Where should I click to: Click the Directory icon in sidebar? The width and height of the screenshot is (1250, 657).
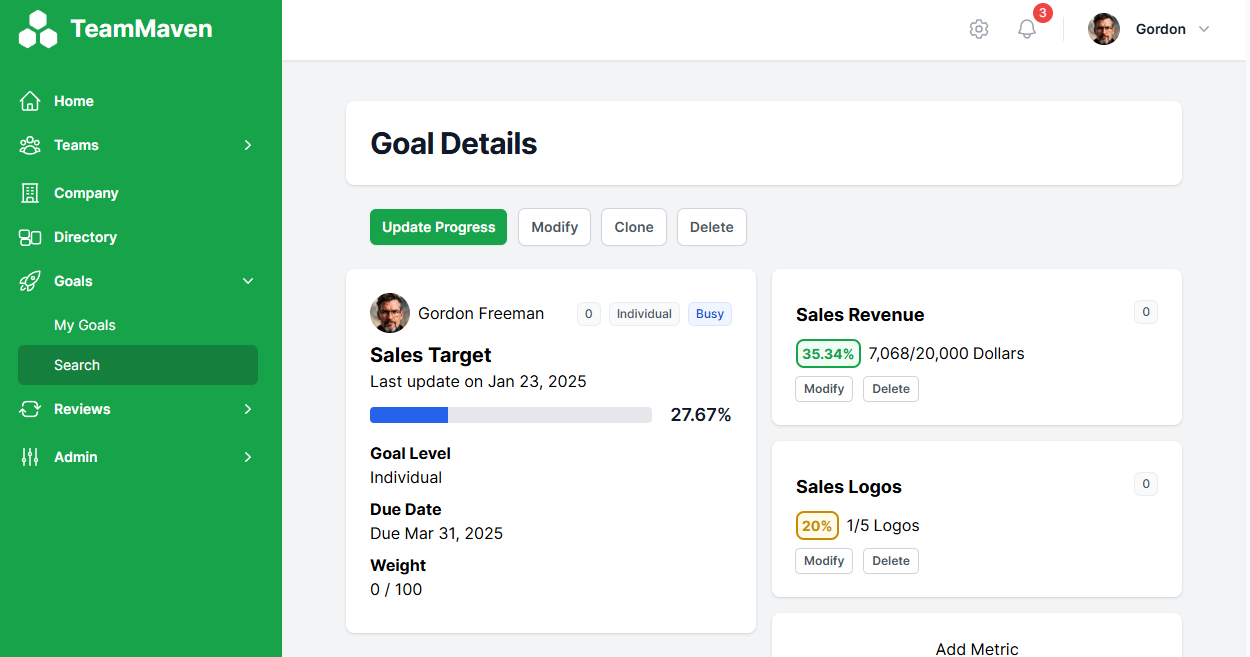tap(30, 237)
